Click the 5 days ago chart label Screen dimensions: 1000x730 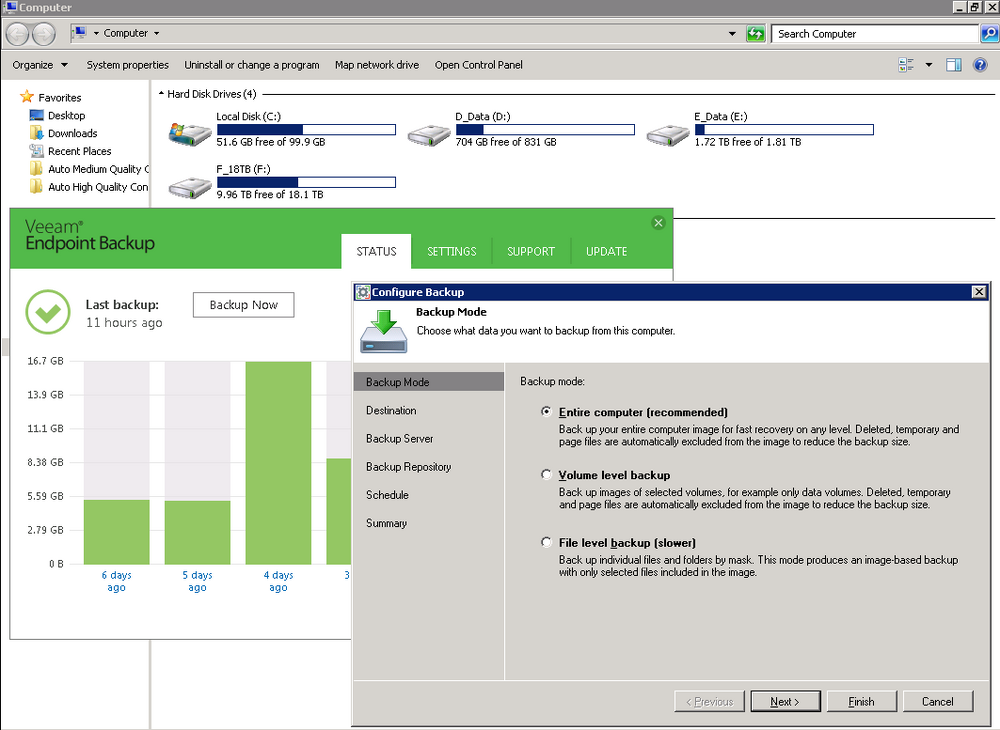197,581
